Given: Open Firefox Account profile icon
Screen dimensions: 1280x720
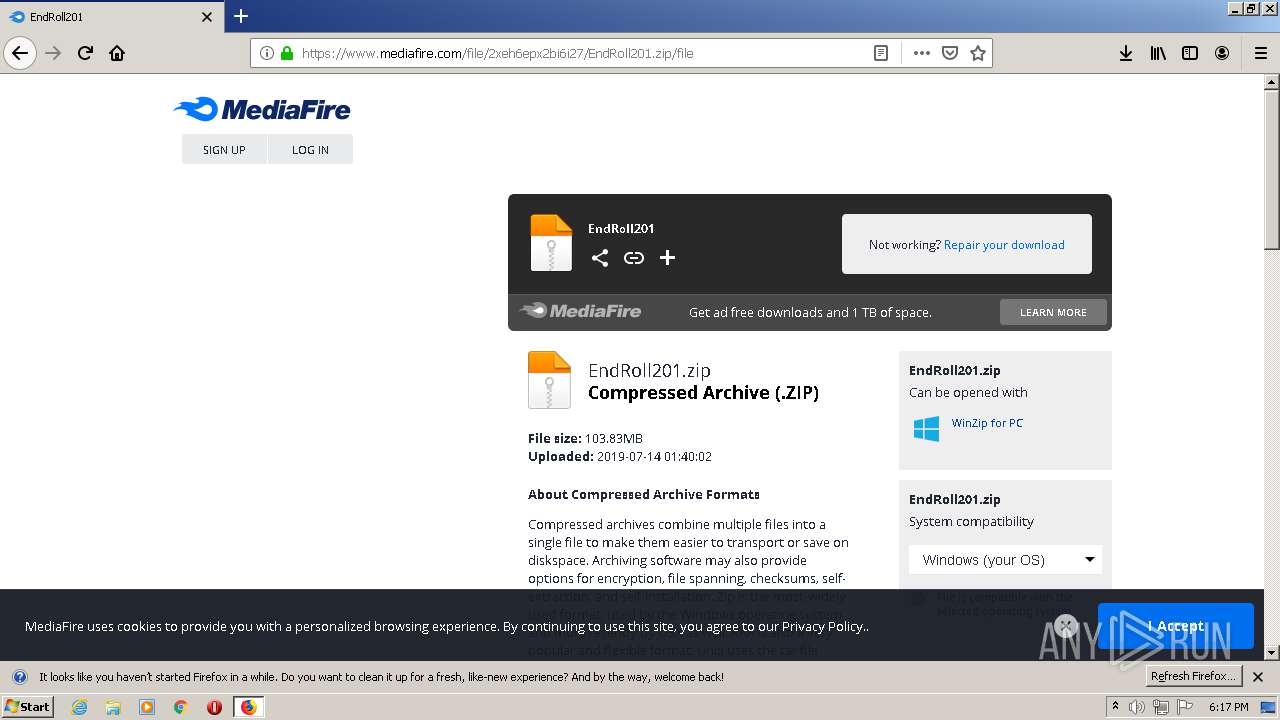Looking at the screenshot, I should coord(1222,53).
